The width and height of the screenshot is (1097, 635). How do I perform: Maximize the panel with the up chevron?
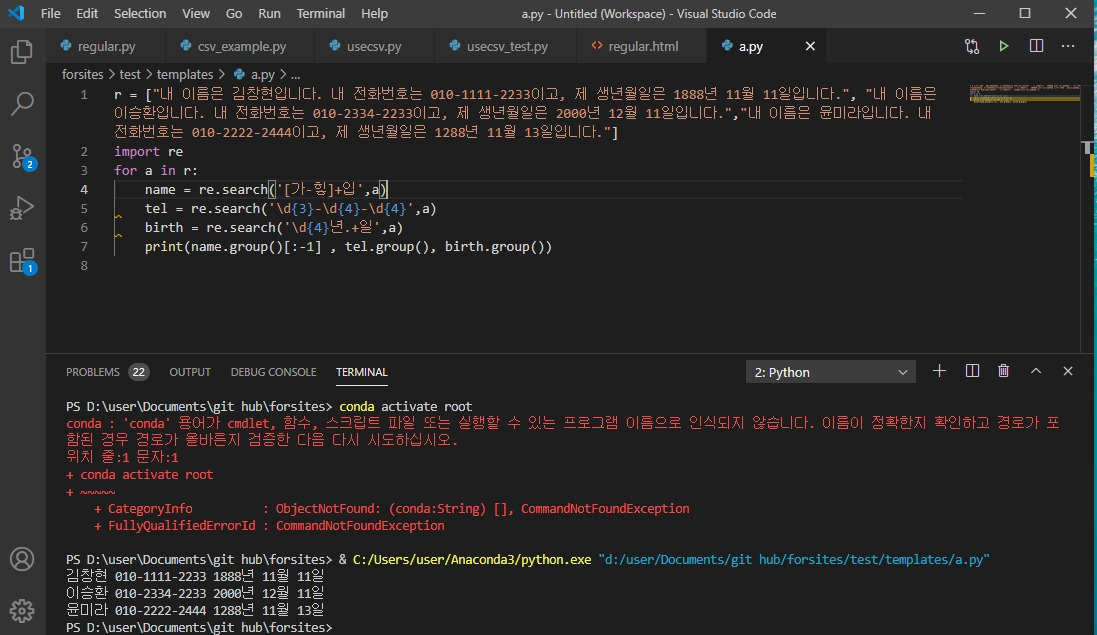pyautogui.click(x=1035, y=371)
